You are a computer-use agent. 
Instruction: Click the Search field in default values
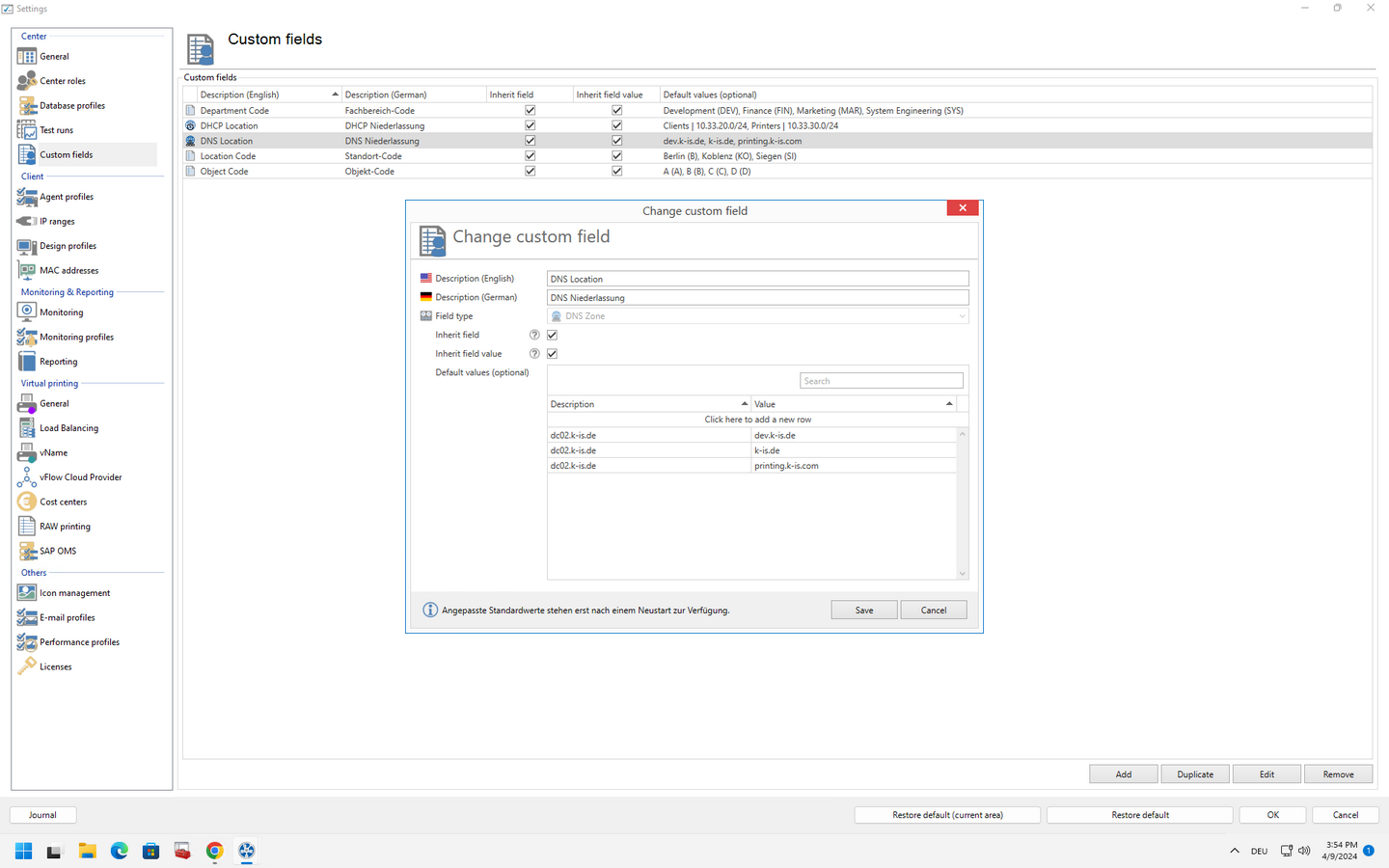click(881, 381)
